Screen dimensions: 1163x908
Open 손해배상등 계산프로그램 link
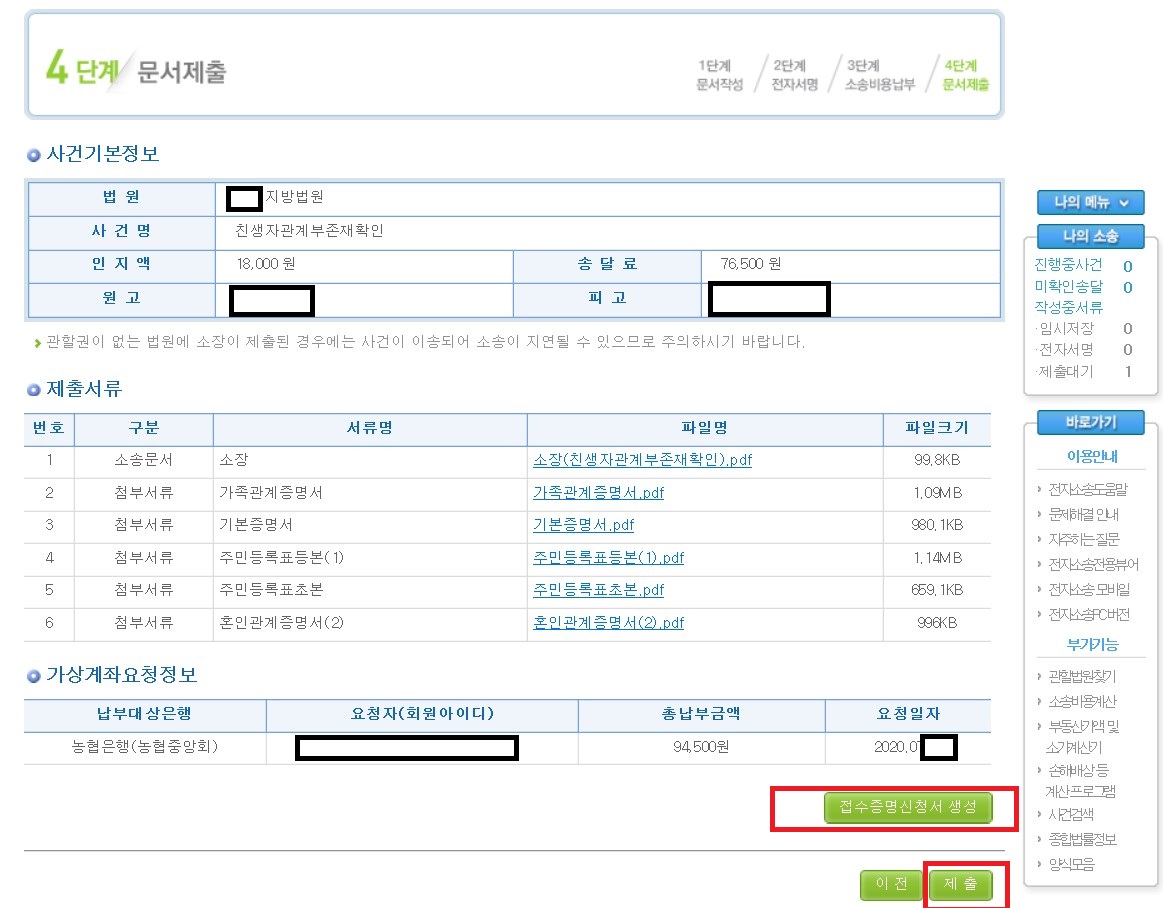(x=1080, y=781)
